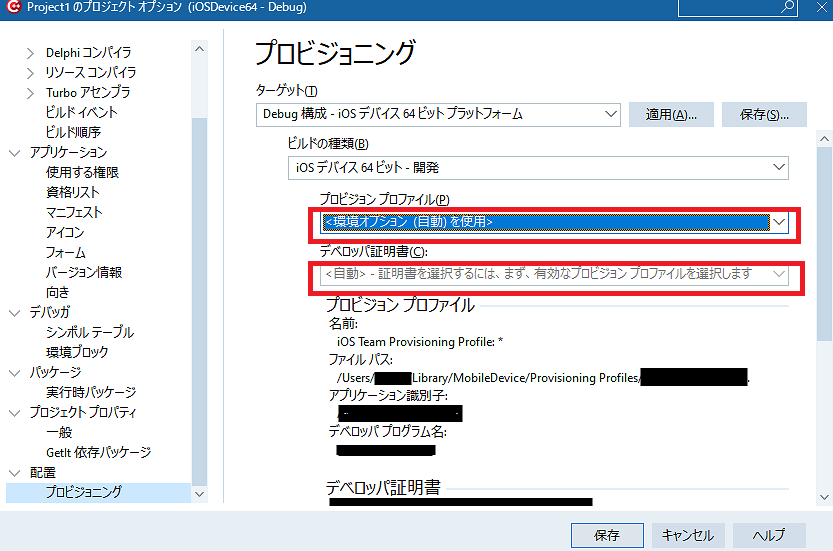Expand the Turbo アセンブラ tree node
Viewport: 833px width, 551px height.
point(30,93)
